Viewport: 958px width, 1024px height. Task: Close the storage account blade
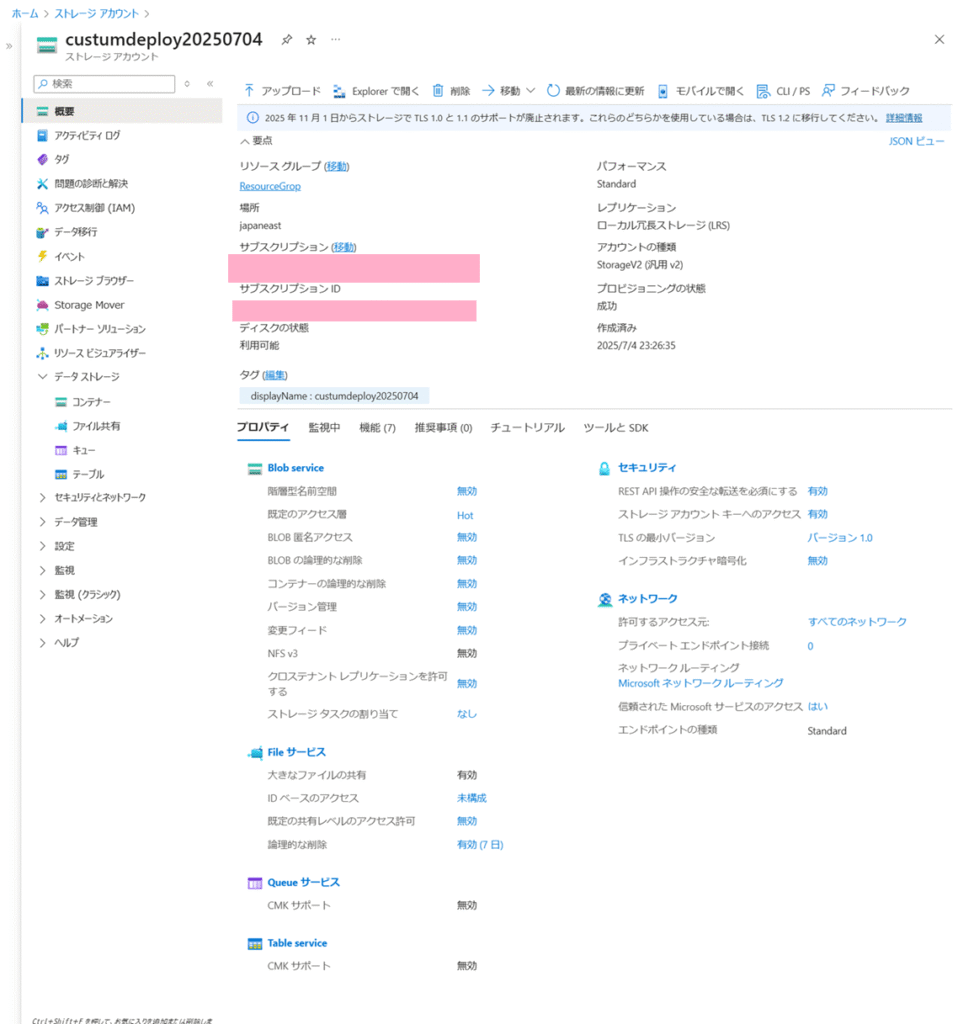[939, 40]
